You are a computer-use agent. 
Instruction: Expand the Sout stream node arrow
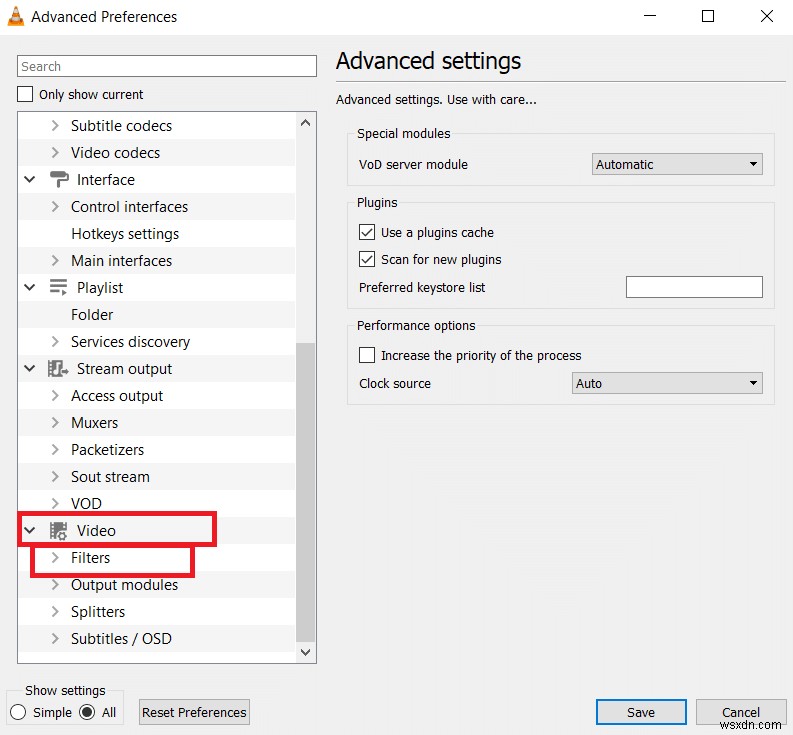[x=55, y=477]
